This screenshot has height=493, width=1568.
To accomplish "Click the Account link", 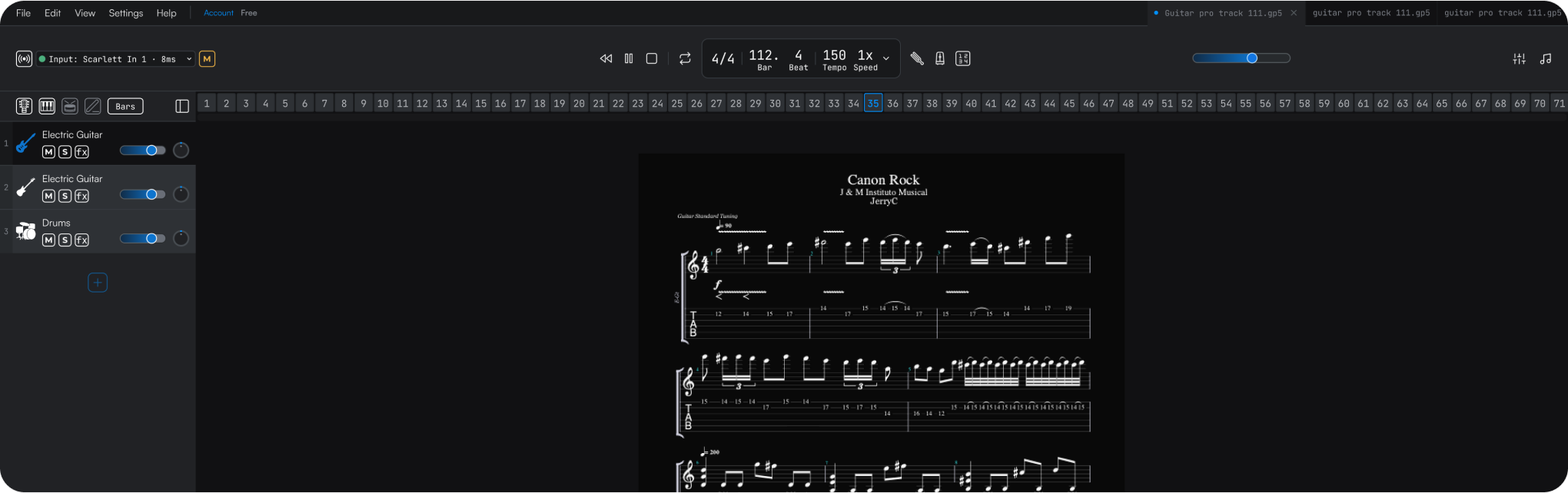I will tap(218, 13).
